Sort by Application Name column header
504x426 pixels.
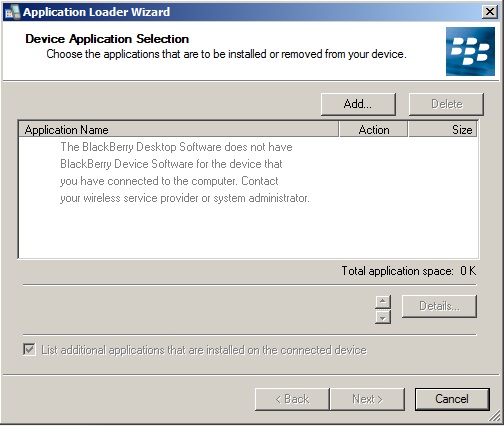(179, 129)
